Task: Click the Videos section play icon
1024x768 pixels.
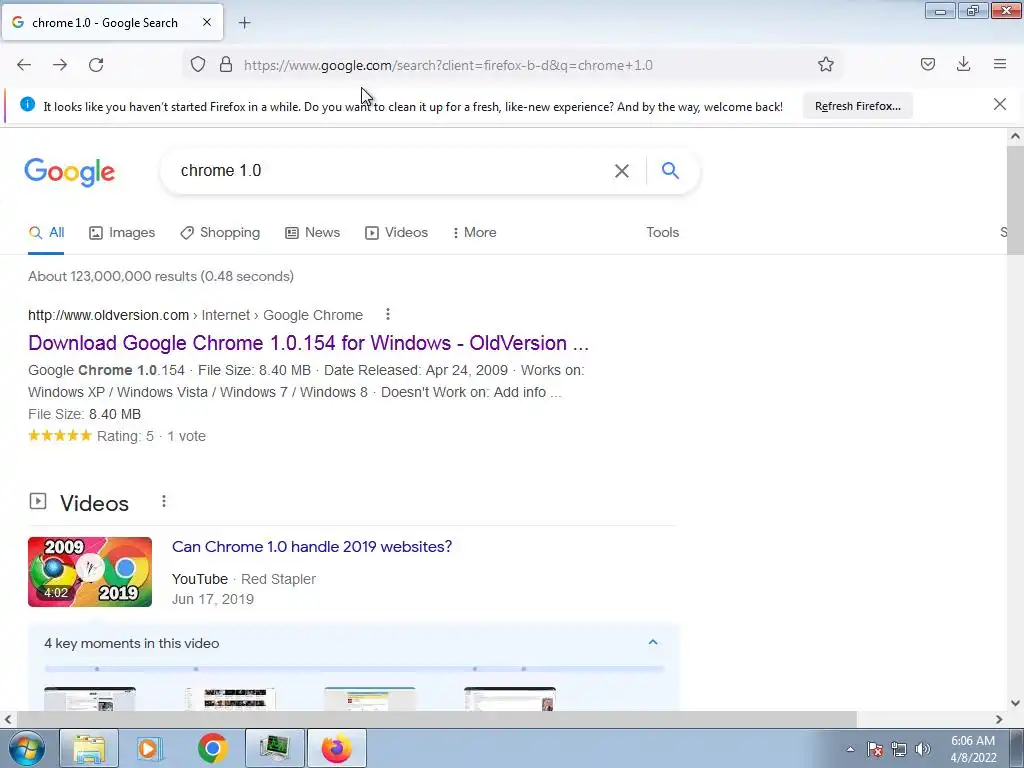Action: [38, 502]
